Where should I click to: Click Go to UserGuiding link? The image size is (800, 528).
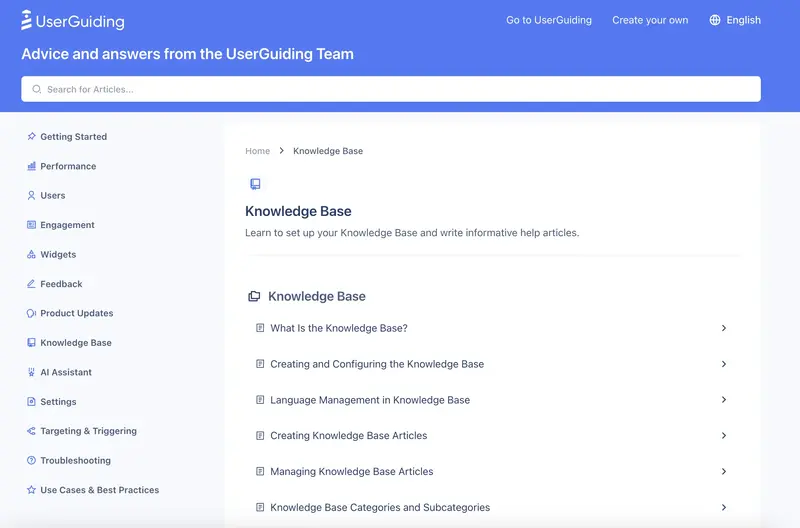(549, 20)
